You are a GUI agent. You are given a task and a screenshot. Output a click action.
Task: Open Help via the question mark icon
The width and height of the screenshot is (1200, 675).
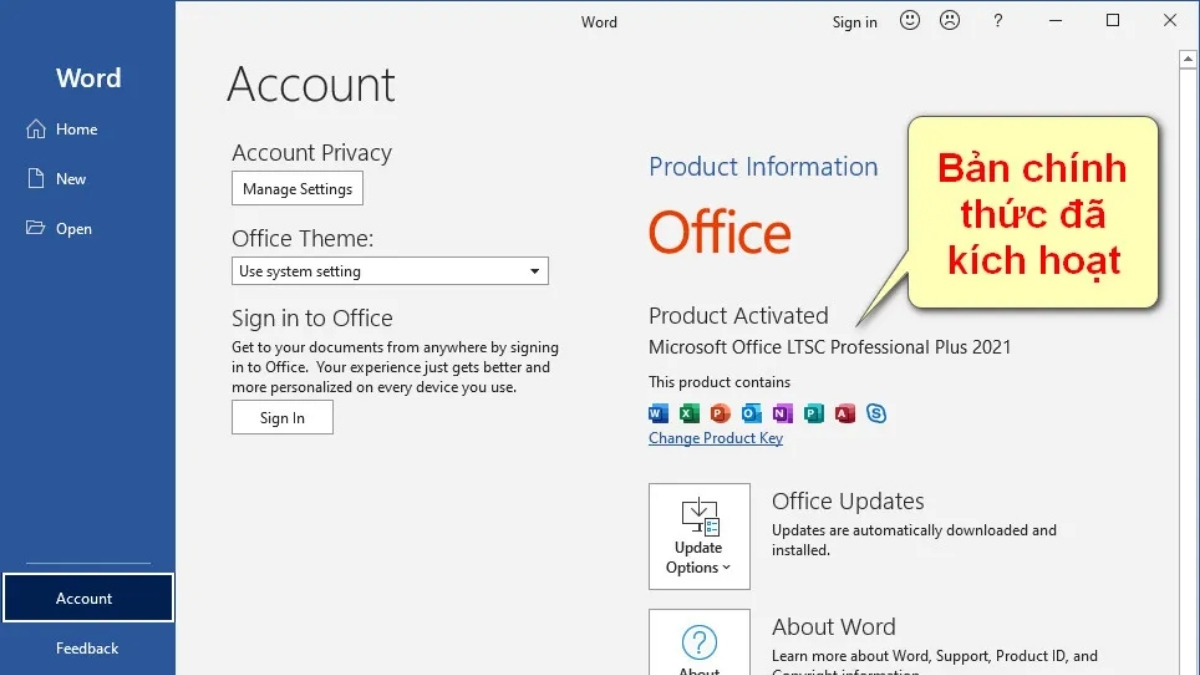click(997, 20)
